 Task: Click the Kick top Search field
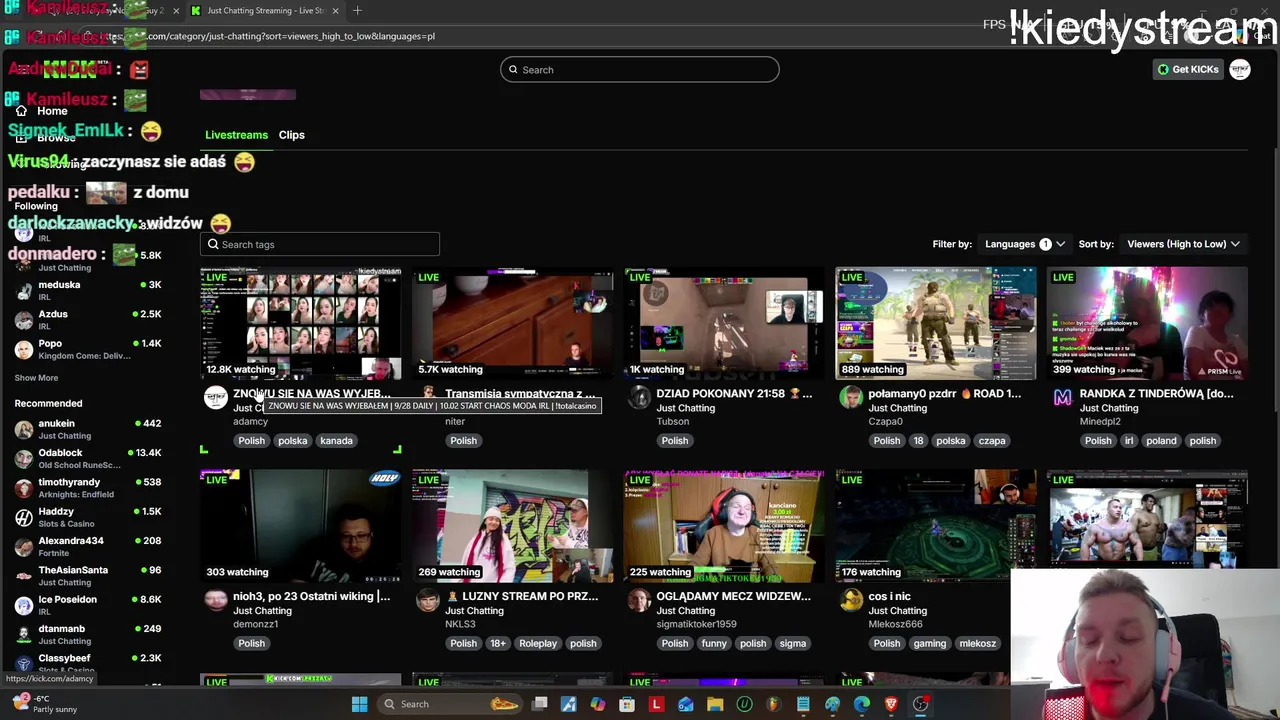click(x=639, y=69)
